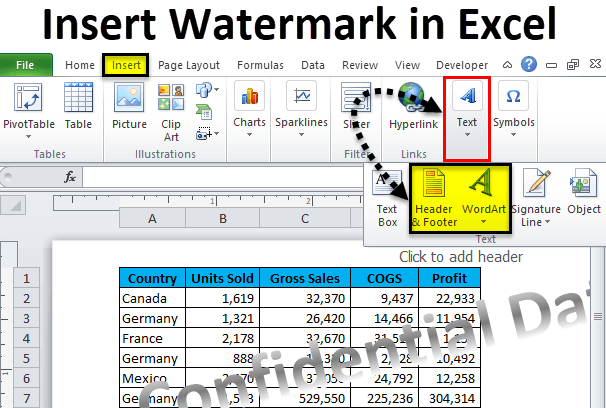Insert a Text Box
The image size is (606, 408).
click(x=387, y=199)
